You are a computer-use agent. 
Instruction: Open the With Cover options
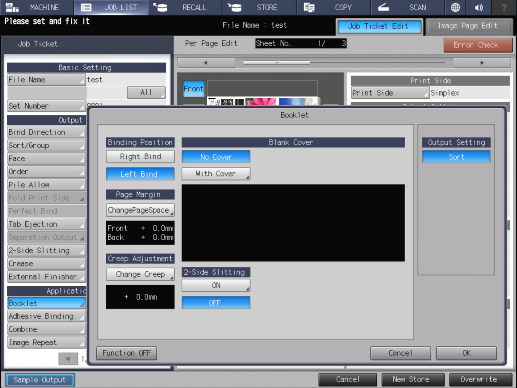[216, 174]
